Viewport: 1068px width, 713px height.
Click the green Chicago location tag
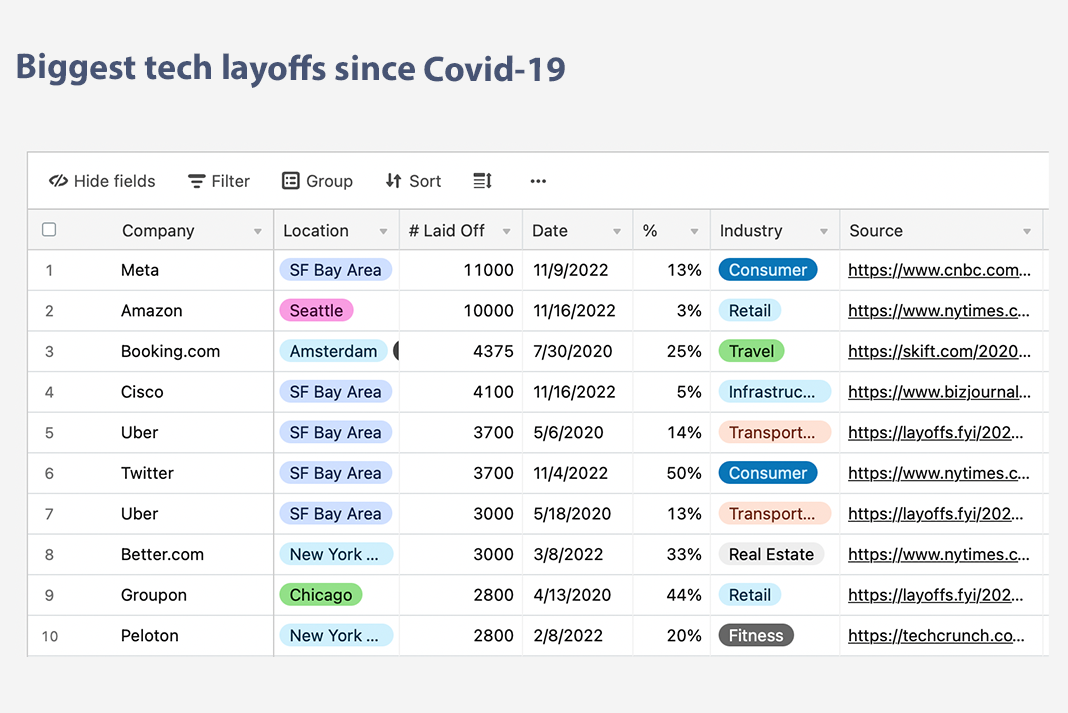(321, 595)
